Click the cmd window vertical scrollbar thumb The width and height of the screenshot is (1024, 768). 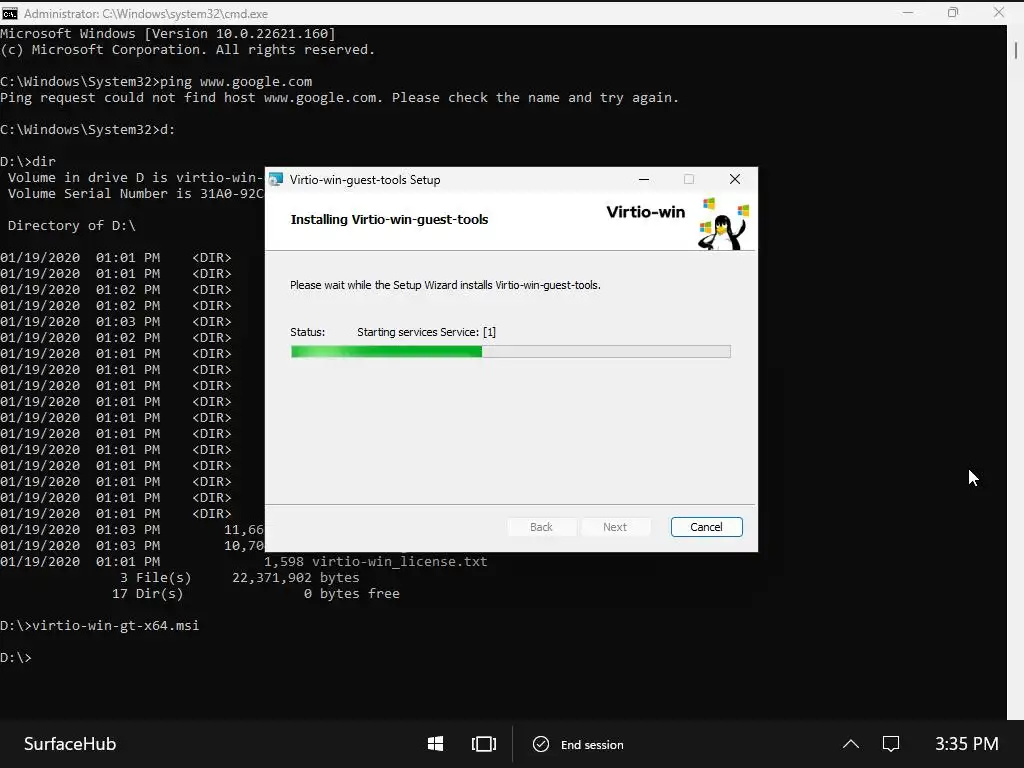click(x=1016, y=50)
